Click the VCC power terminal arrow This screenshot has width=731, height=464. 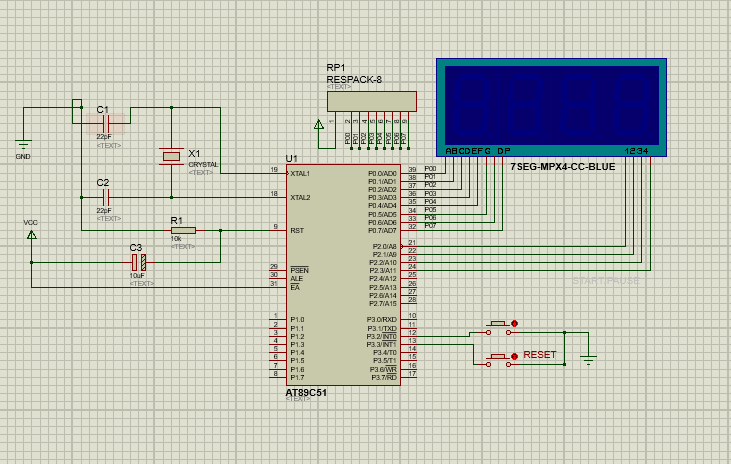pos(32,235)
